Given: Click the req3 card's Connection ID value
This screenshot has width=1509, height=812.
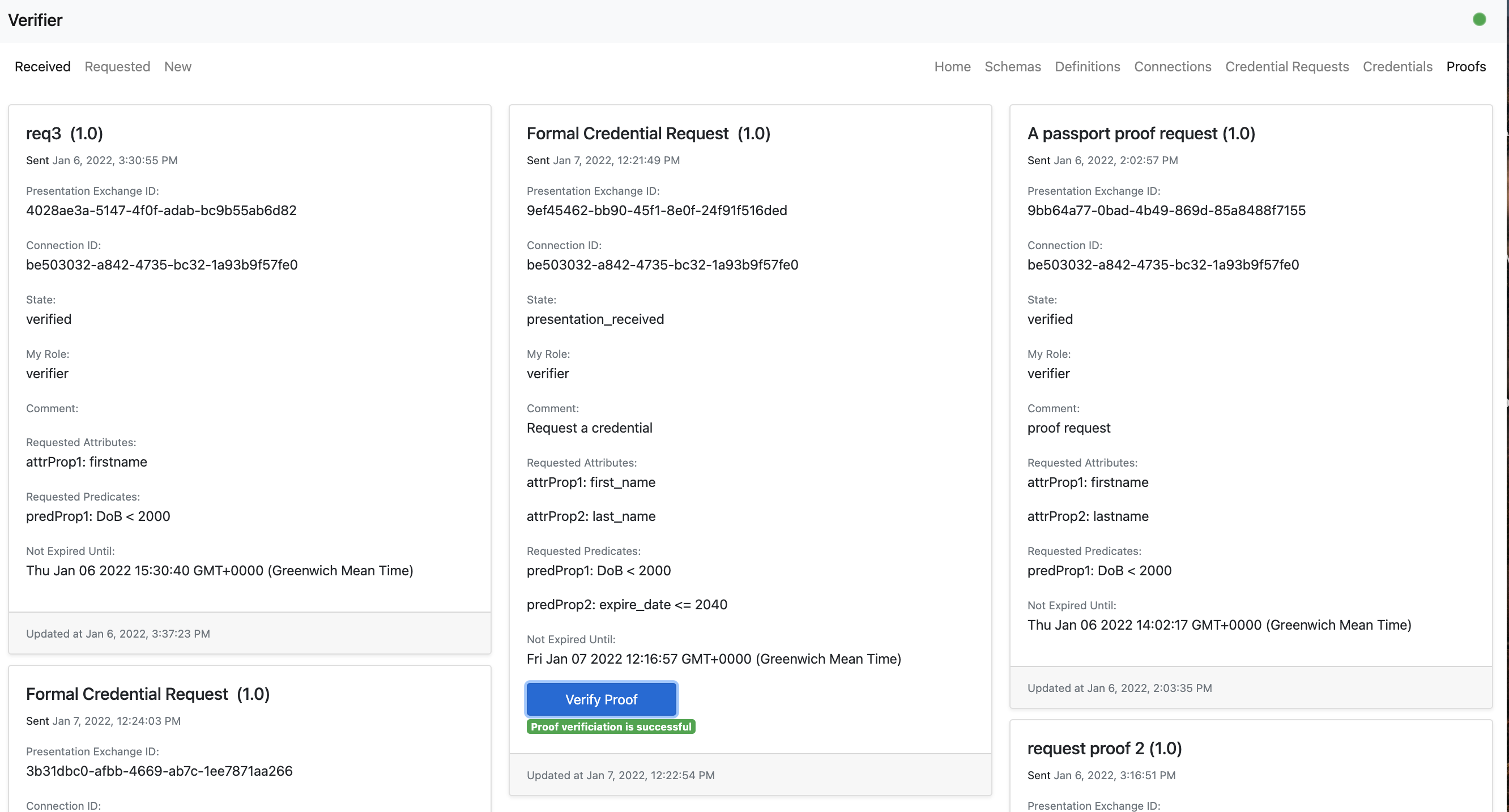Looking at the screenshot, I should point(161,264).
